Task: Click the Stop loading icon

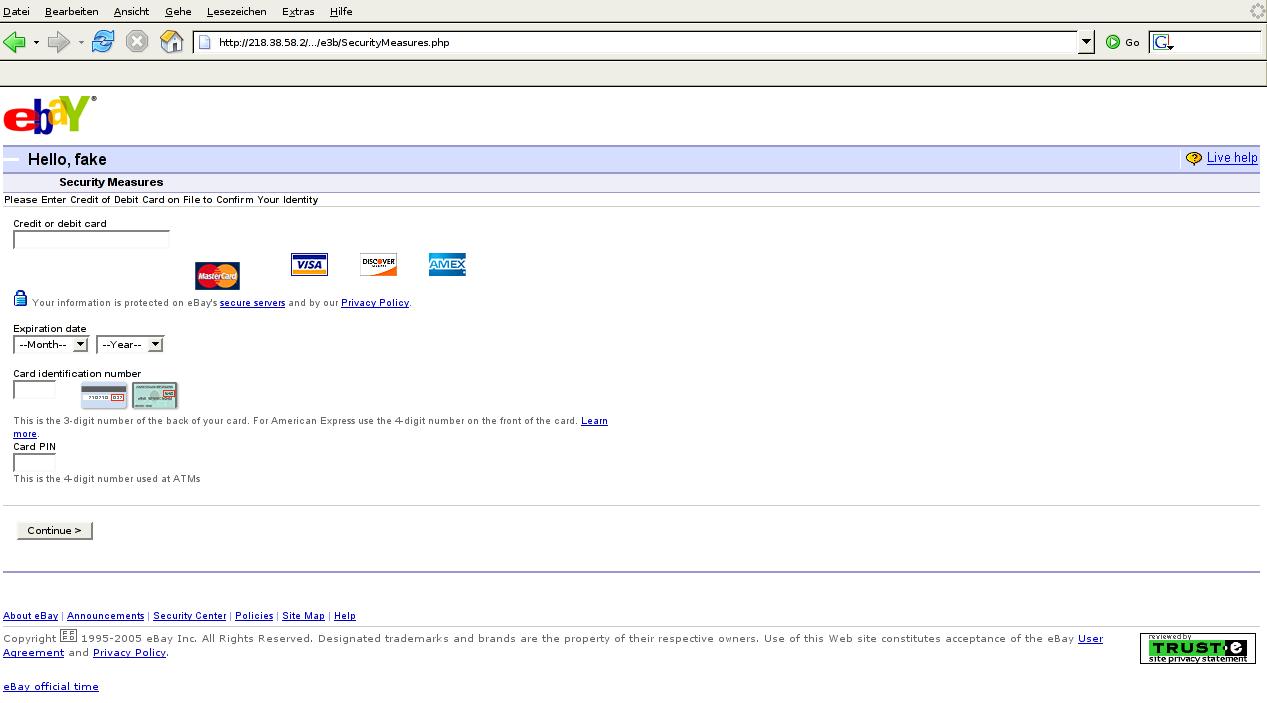Action: coord(137,42)
